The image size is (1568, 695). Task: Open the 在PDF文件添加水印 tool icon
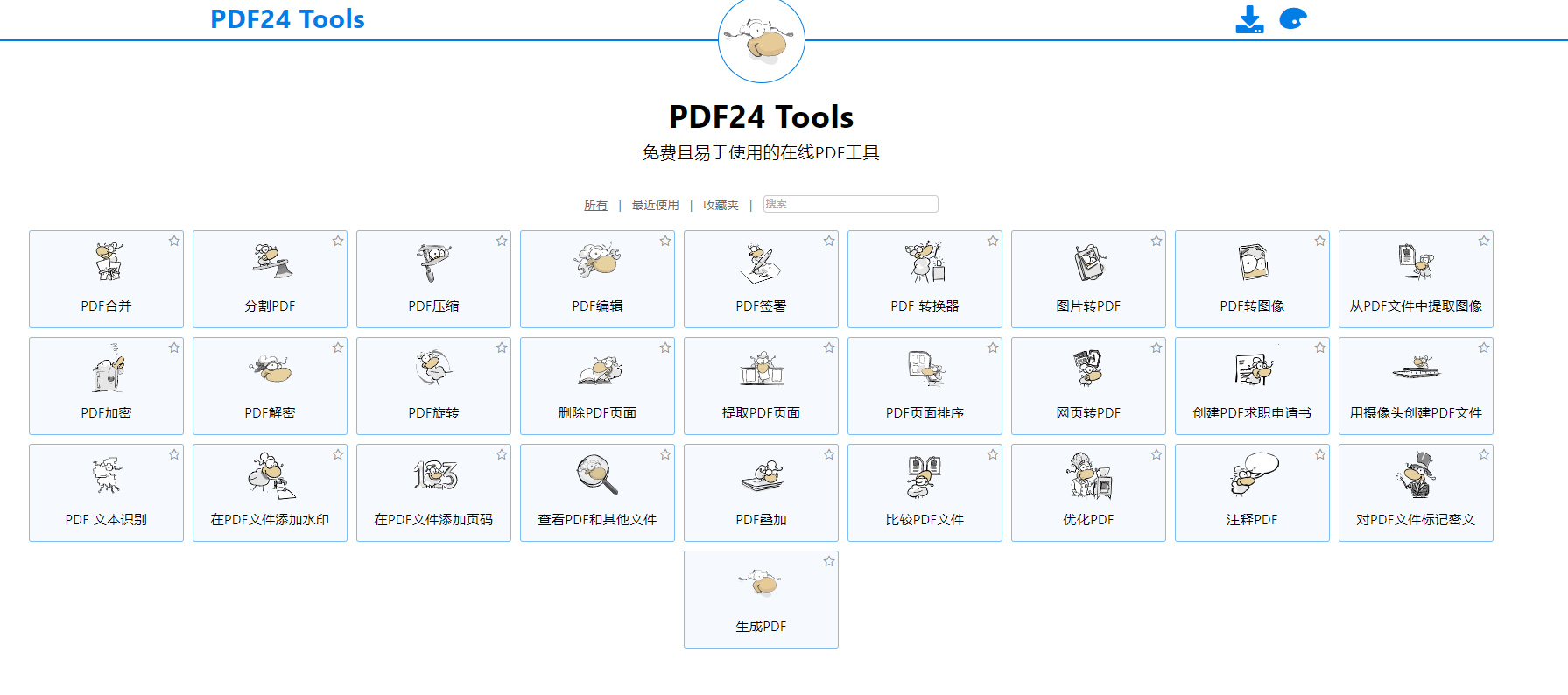click(271, 475)
